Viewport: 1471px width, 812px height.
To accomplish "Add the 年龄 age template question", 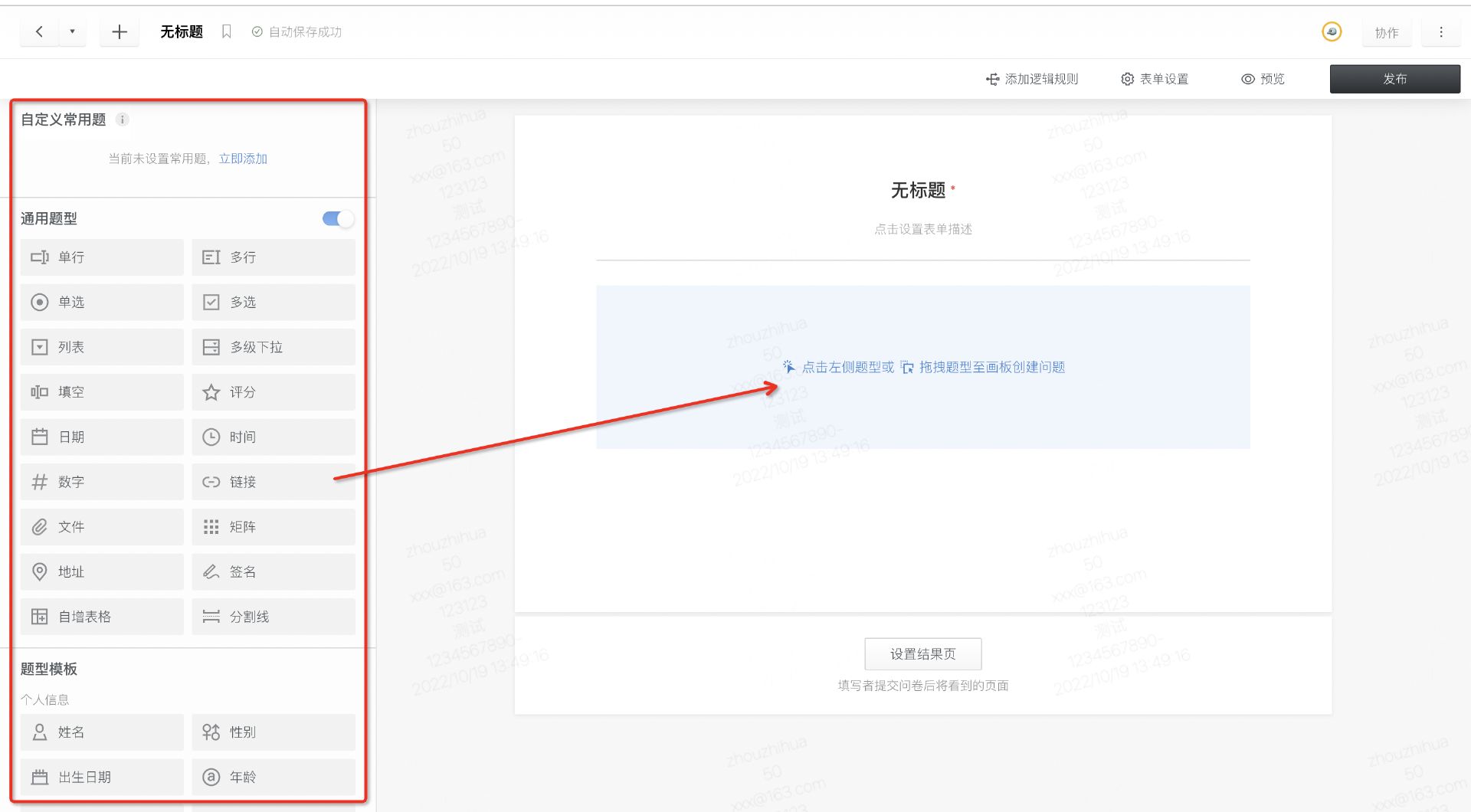I will pyautogui.click(x=274, y=778).
